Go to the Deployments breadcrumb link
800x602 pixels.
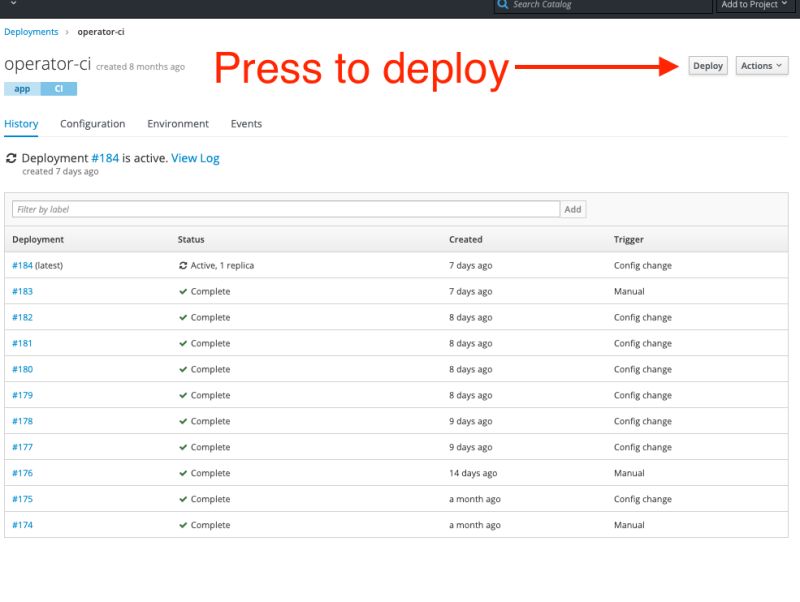(31, 32)
